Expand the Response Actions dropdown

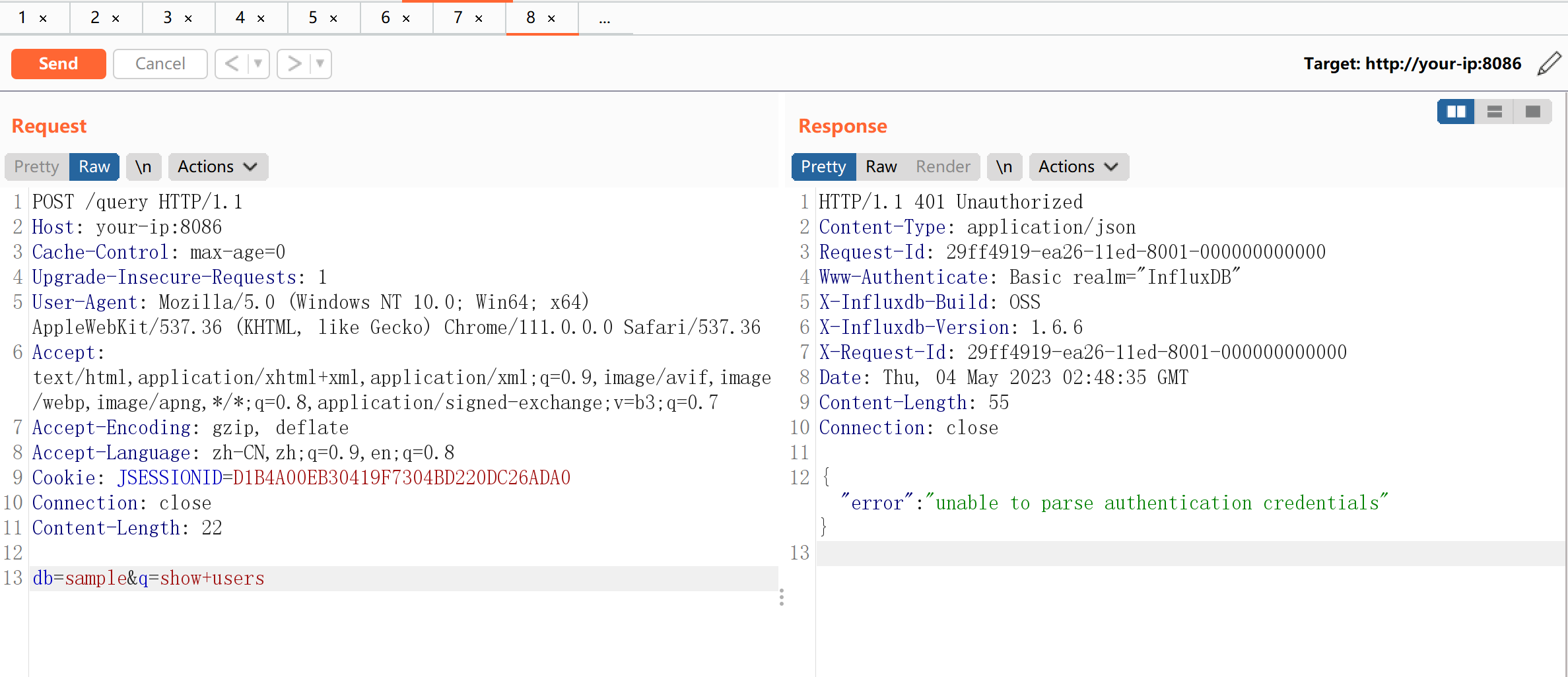tap(1078, 167)
